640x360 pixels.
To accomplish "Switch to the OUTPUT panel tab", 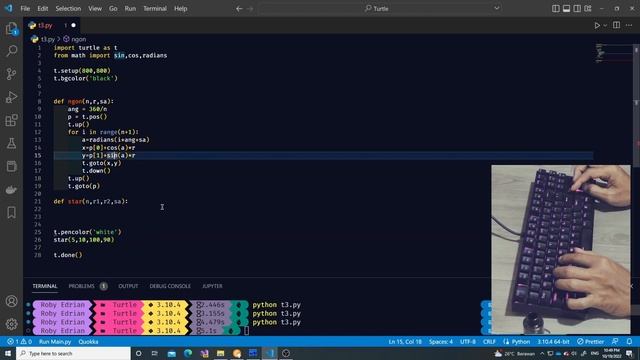I will click(128, 286).
